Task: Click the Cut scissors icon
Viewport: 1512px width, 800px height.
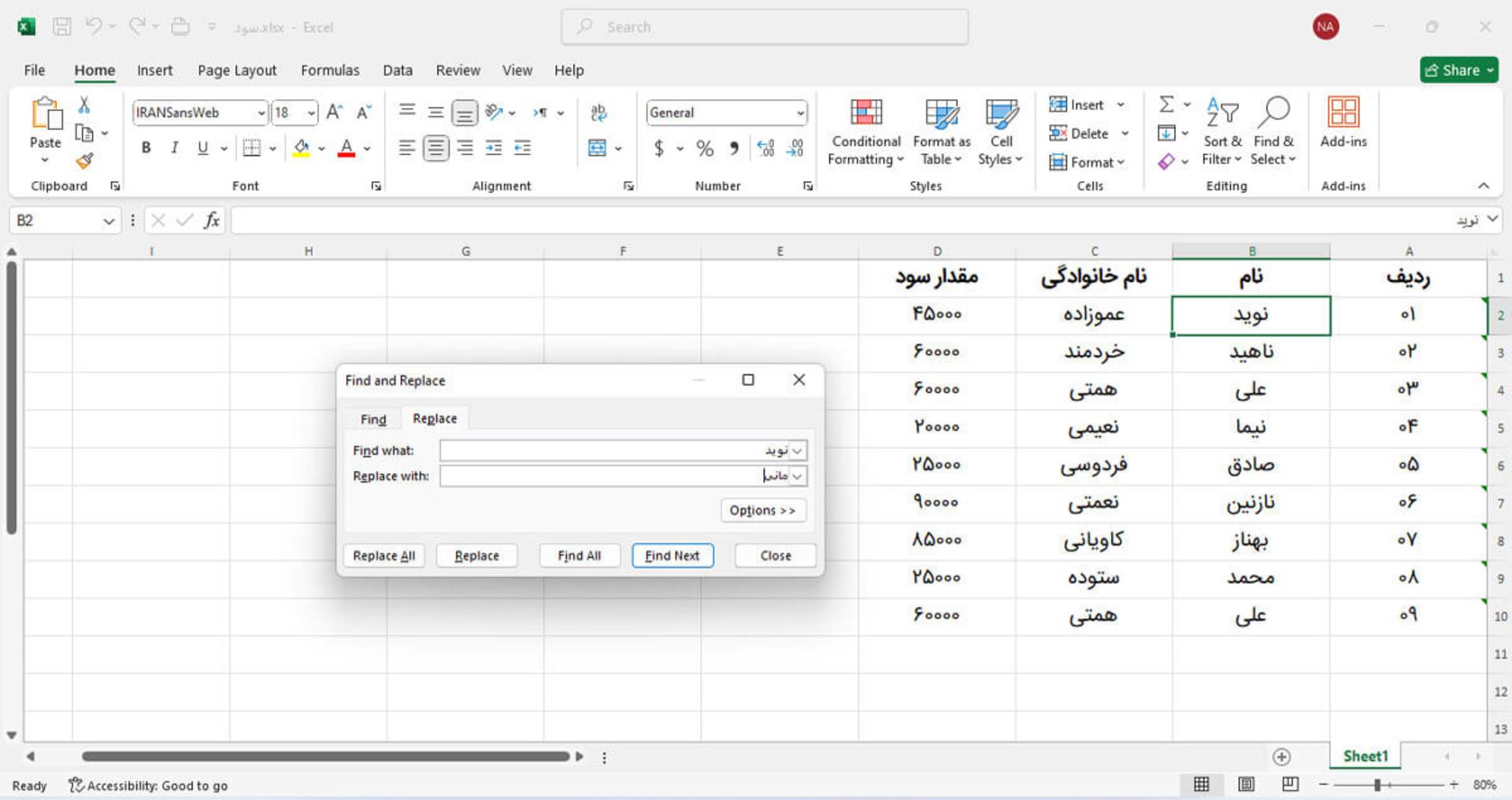Action: 84,105
